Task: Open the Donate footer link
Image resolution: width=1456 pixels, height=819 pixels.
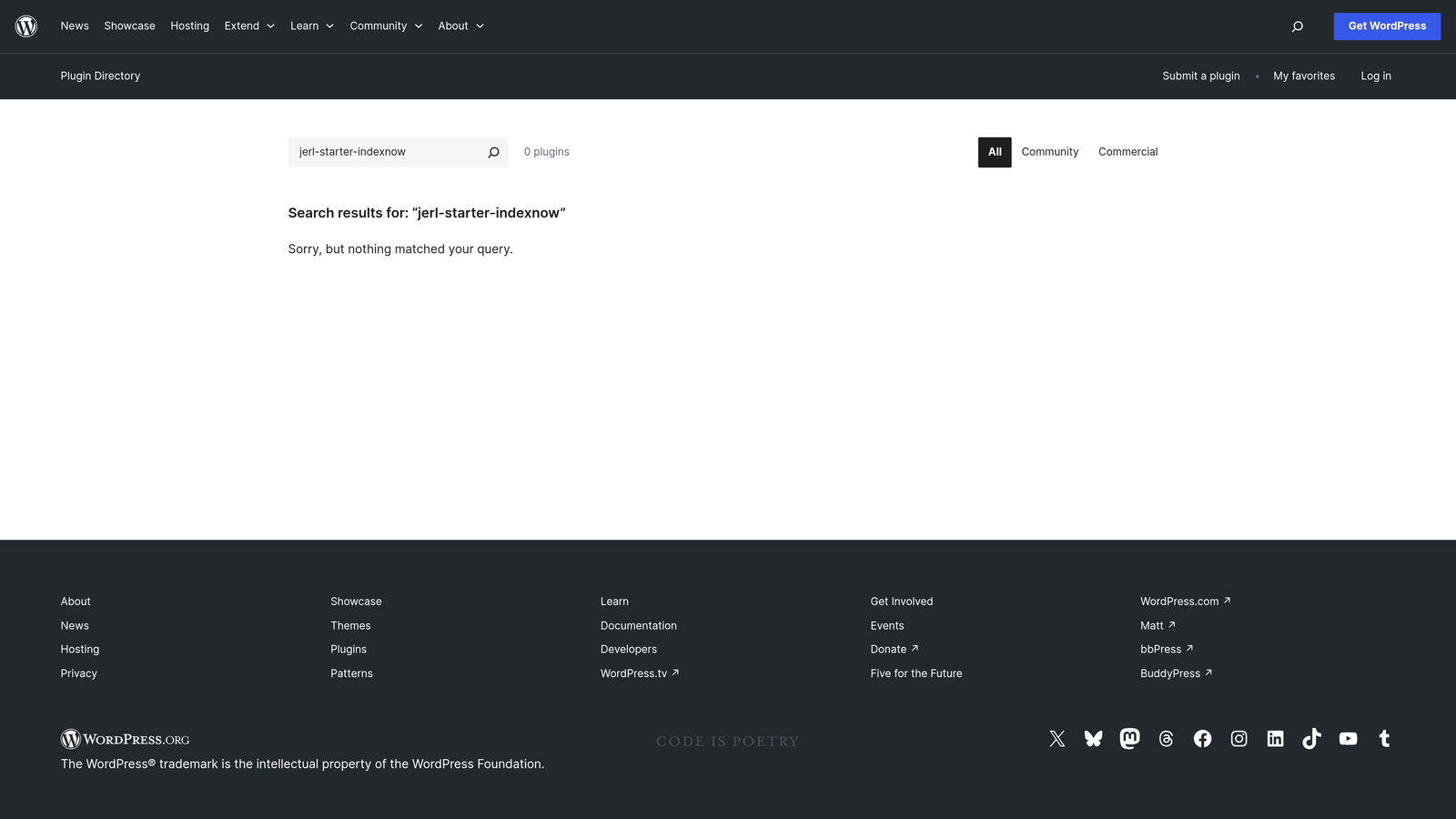Action: (888, 649)
